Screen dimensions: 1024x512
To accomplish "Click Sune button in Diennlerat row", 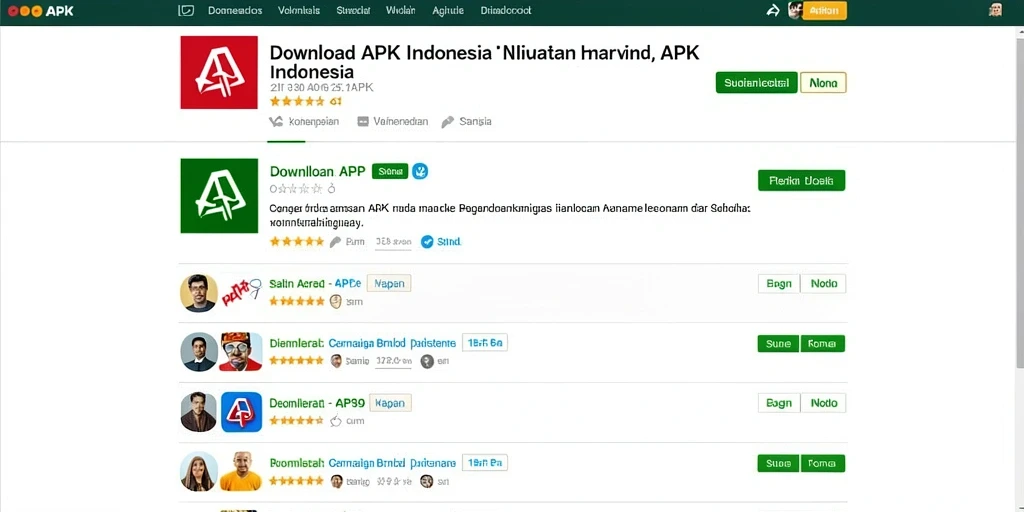I will (778, 344).
